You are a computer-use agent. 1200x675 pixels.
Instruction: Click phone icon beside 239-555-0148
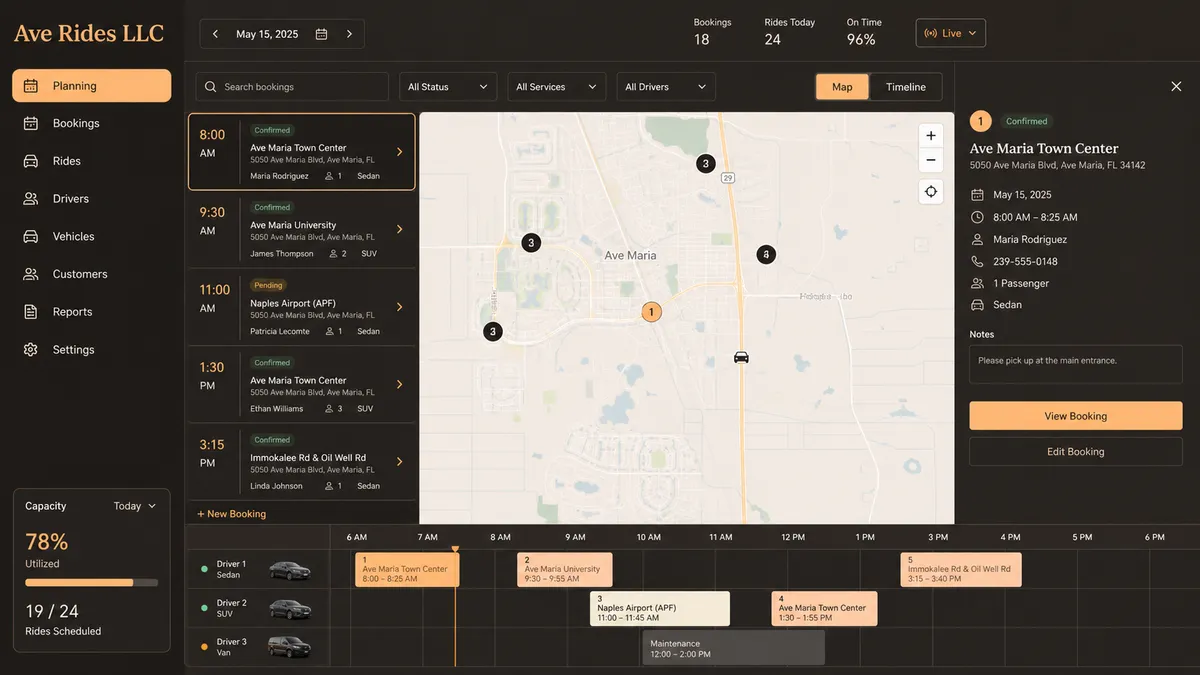click(x=977, y=261)
